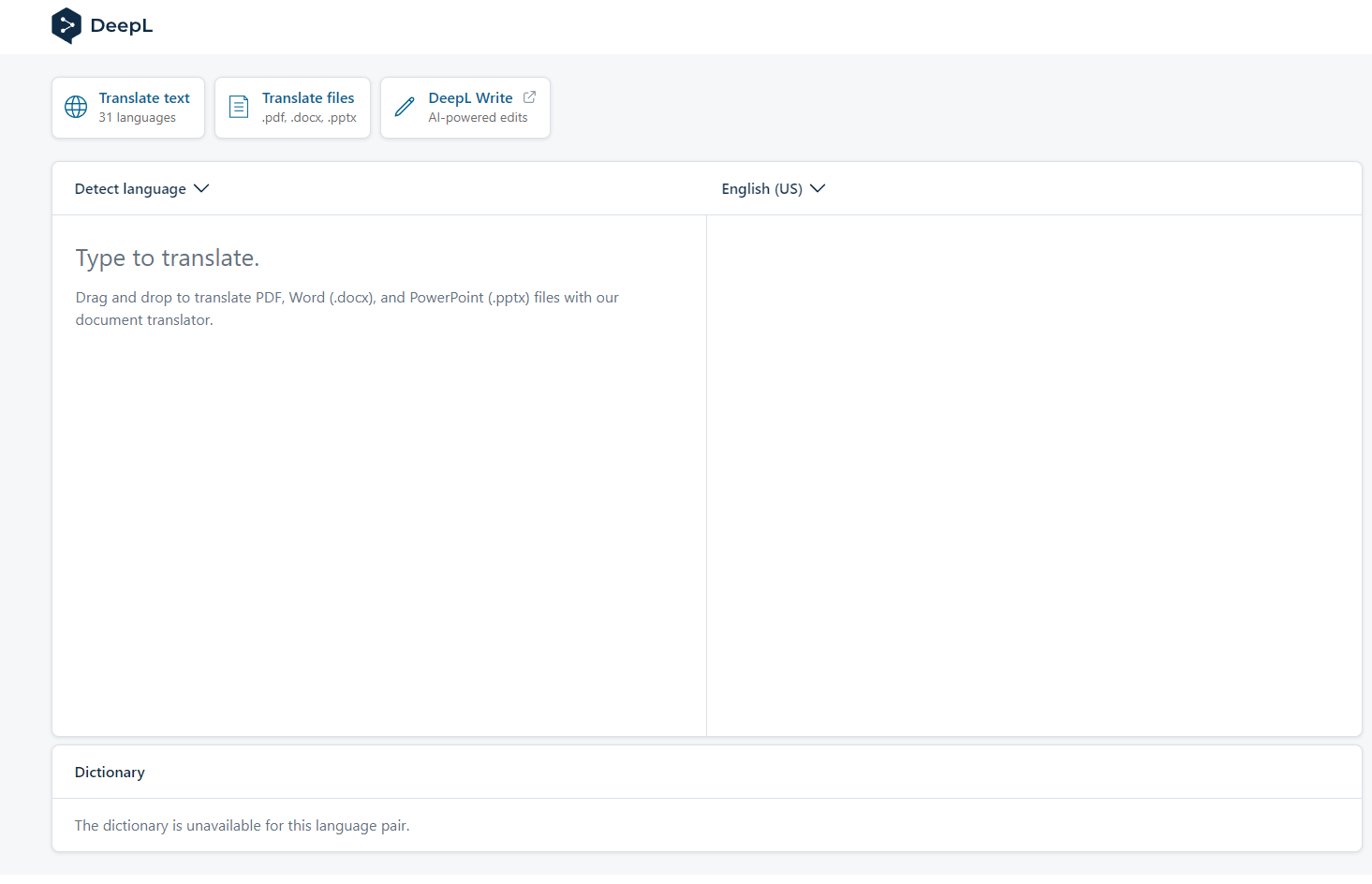Image resolution: width=1372 pixels, height=884 pixels.
Task: Click the 'AI-powered edits' subtitle text
Action: 478,118
